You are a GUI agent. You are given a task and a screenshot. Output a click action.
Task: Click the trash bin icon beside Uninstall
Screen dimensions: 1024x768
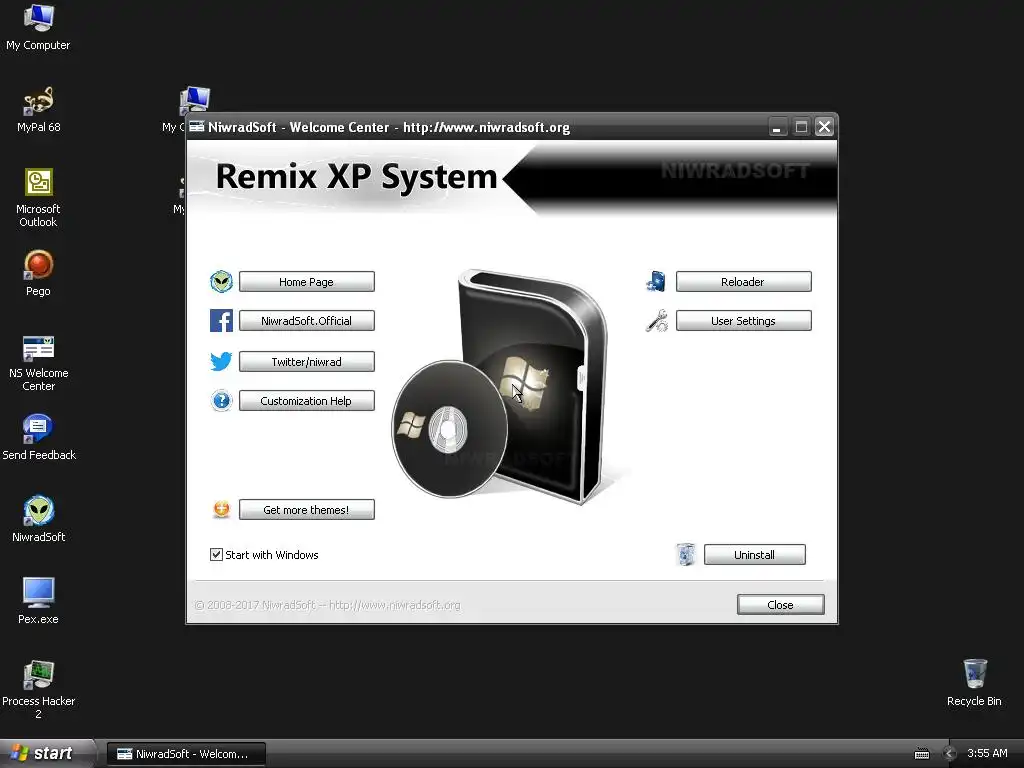click(686, 554)
